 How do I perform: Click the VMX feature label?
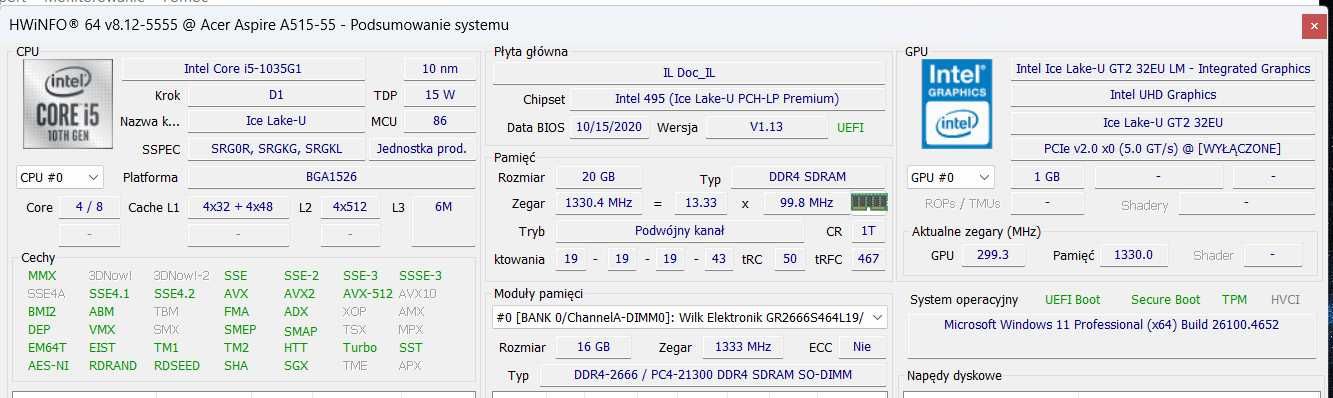(102, 330)
